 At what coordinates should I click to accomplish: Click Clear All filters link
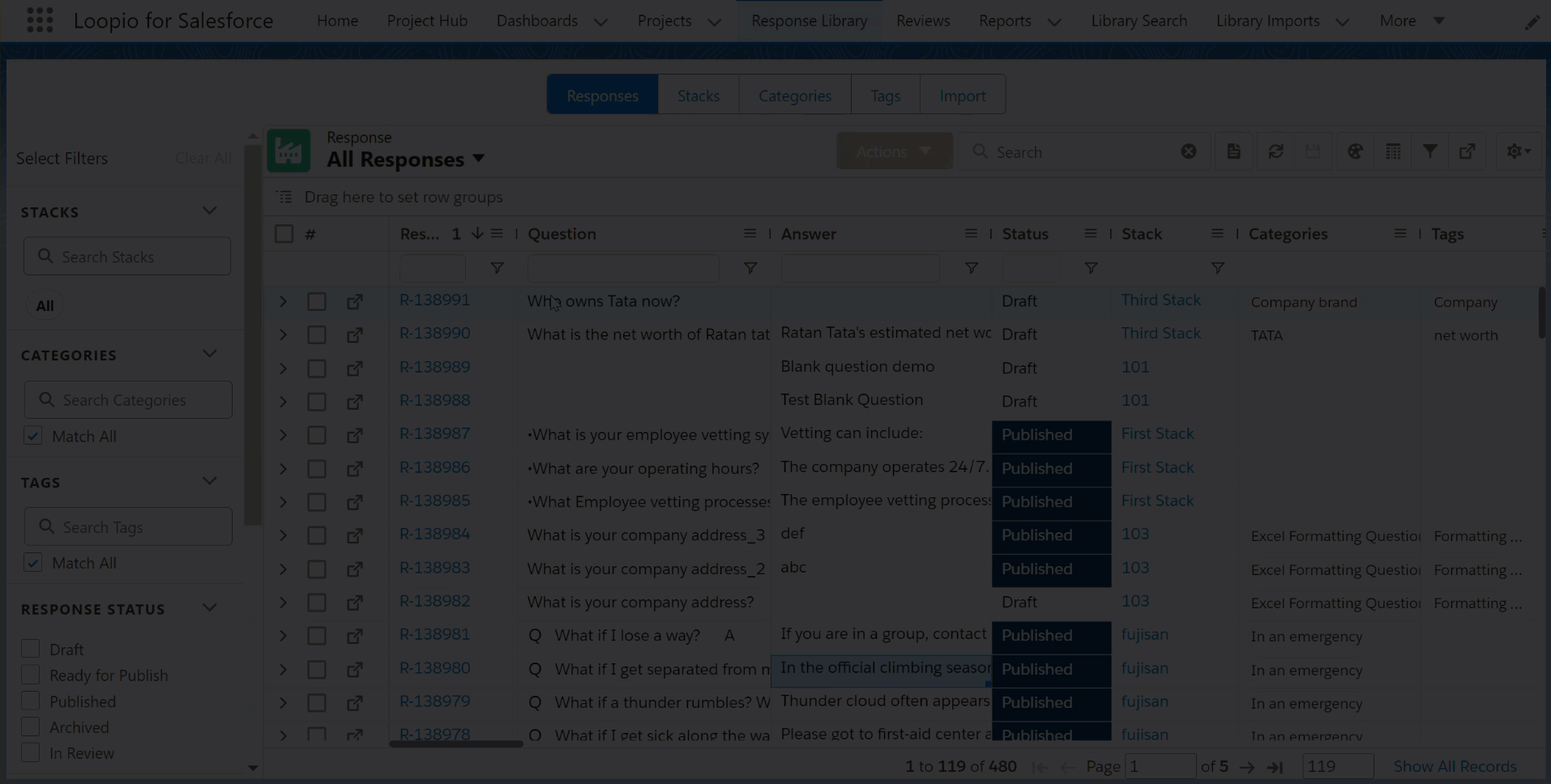tap(203, 158)
